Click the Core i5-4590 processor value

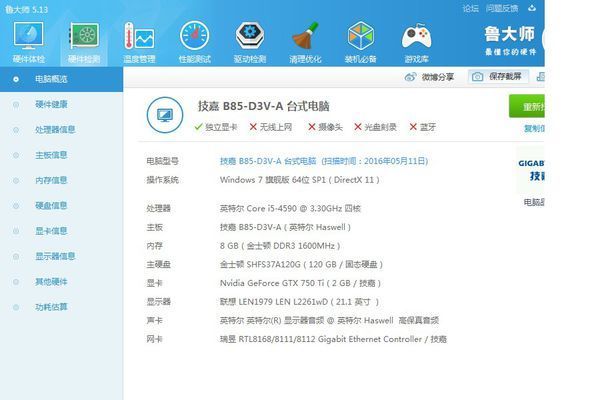click(290, 208)
